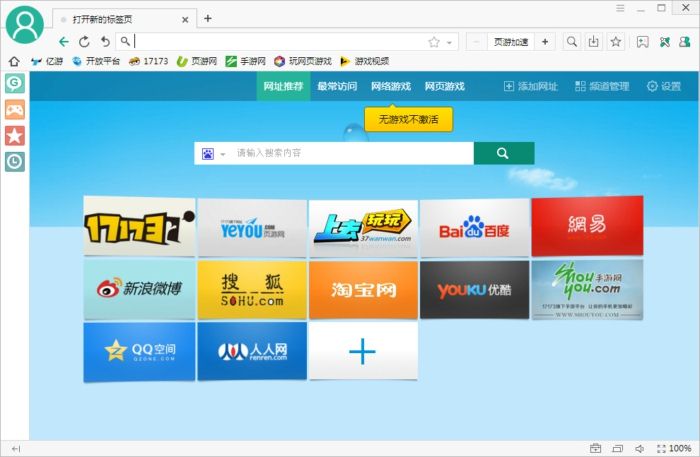Switch to the 网址推荐 tab

(x=283, y=86)
